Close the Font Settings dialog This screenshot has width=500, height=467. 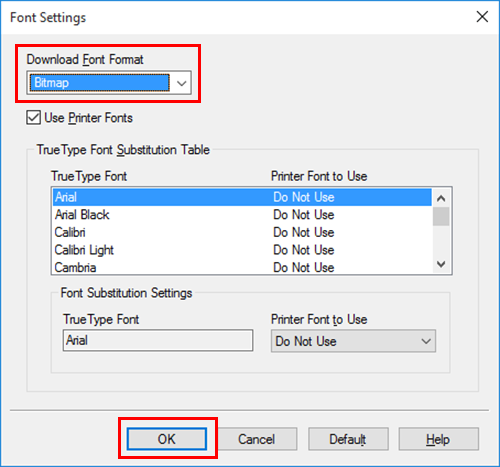click(482, 17)
